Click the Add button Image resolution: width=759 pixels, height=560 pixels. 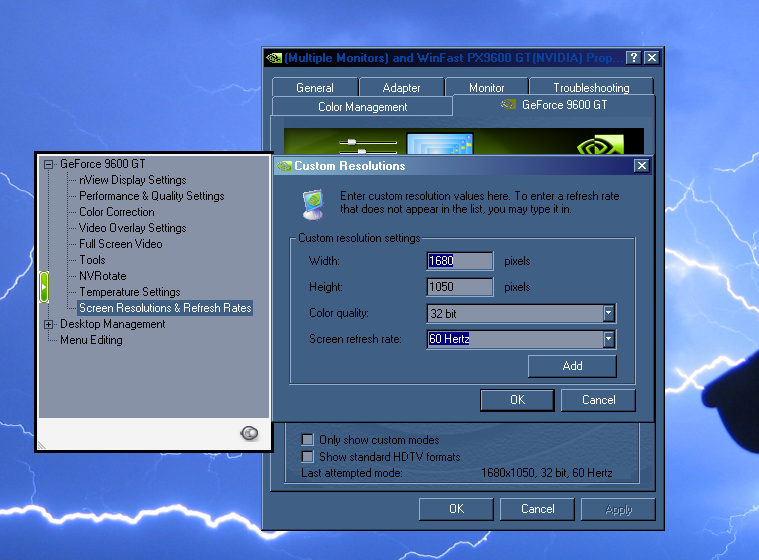(x=572, y=366)
